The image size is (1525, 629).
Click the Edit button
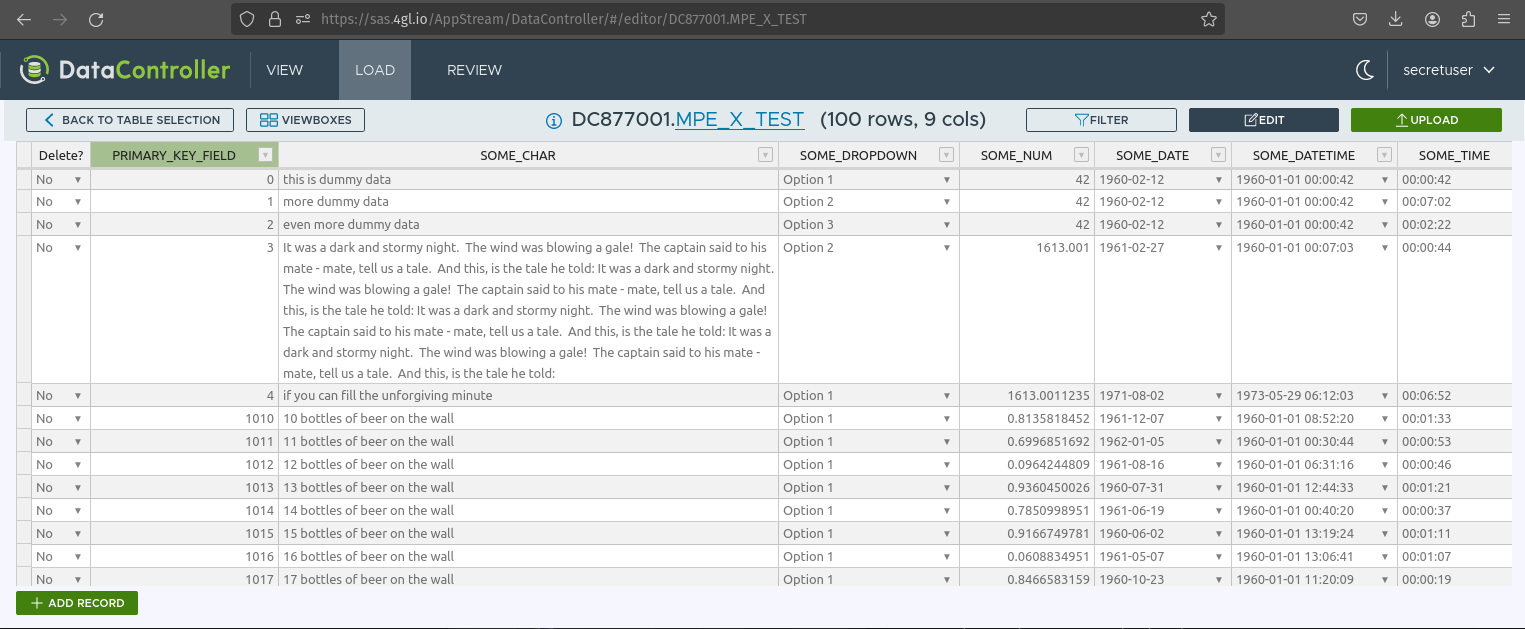[x=1264, y=120]
